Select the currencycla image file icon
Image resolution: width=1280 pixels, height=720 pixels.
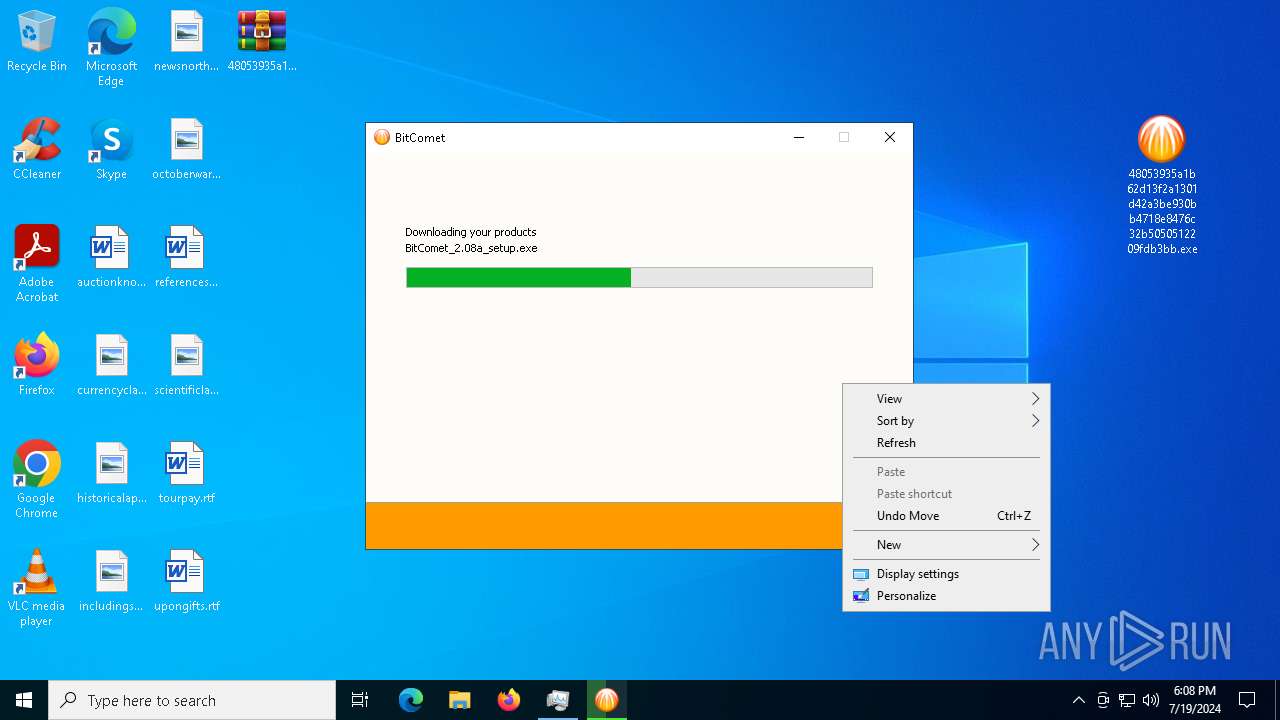coord(111,366)
